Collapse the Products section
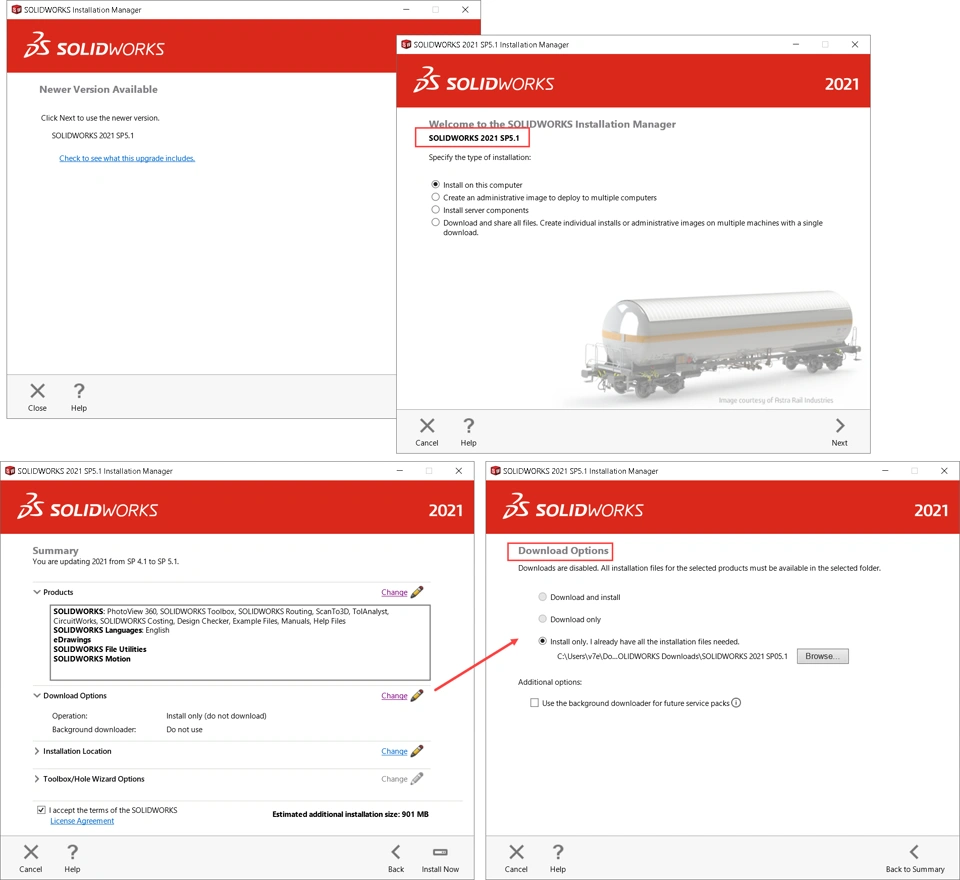Screen dimensions: 960x880 [x=37, y=592]
